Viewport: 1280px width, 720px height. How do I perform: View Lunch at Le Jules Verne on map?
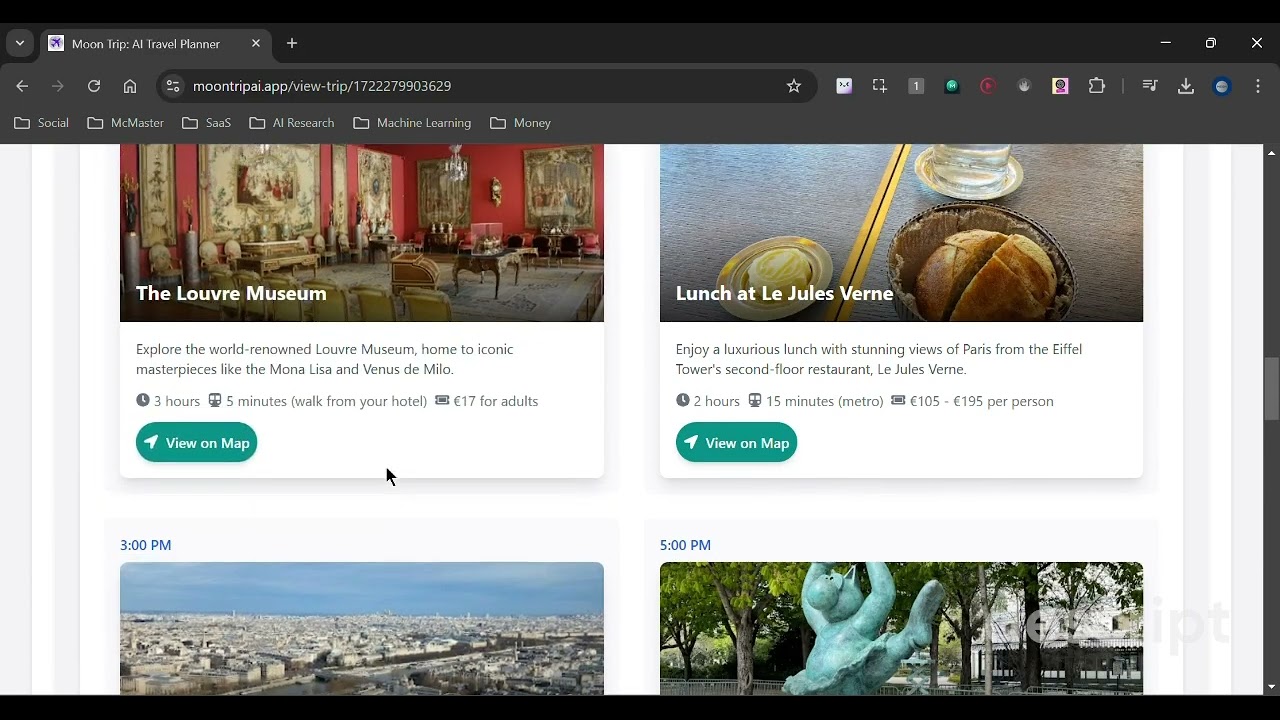point(736,443)
